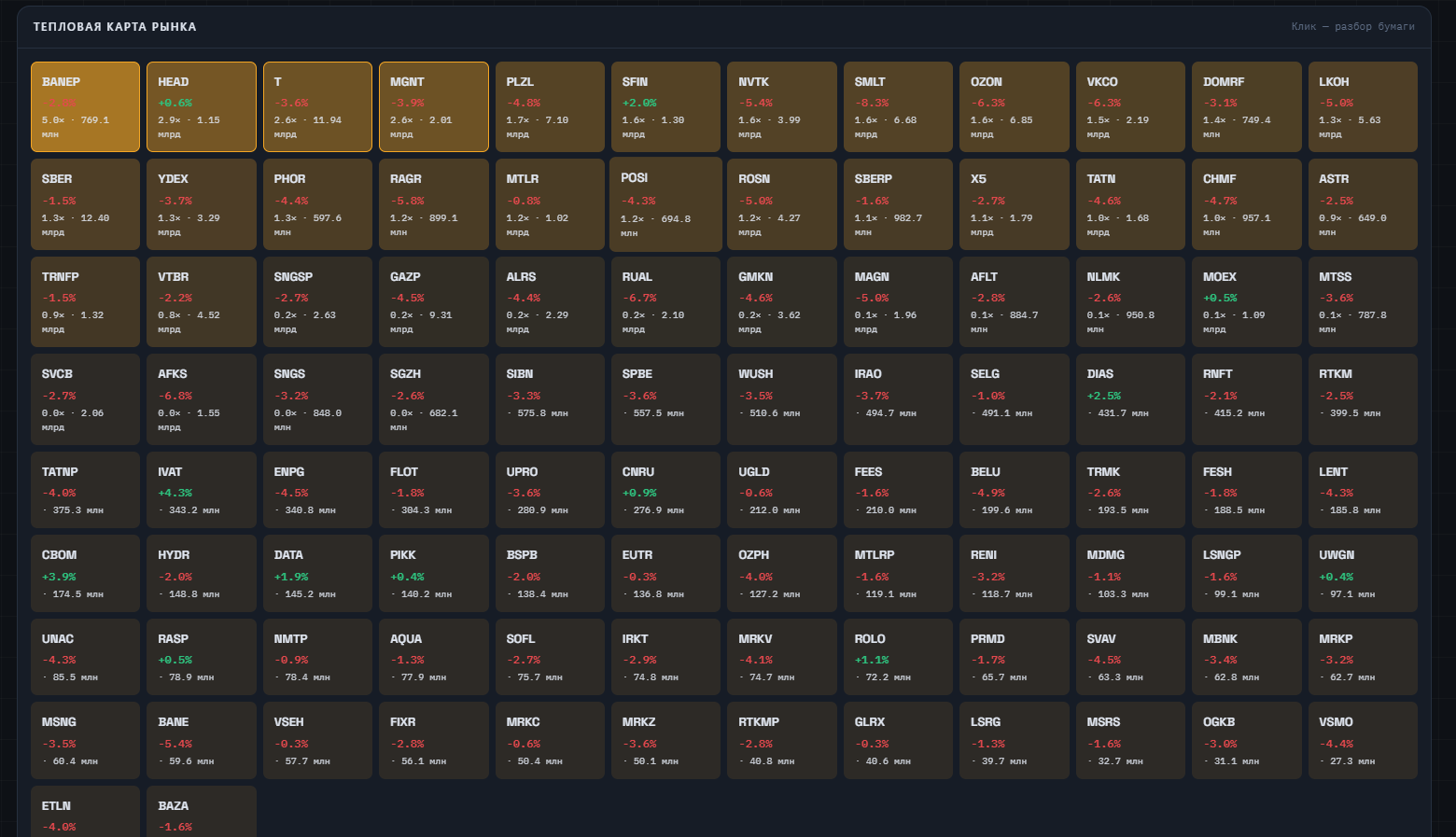Click the YDEX heatmap card
1456x837 pixels.
coord(202,204)
